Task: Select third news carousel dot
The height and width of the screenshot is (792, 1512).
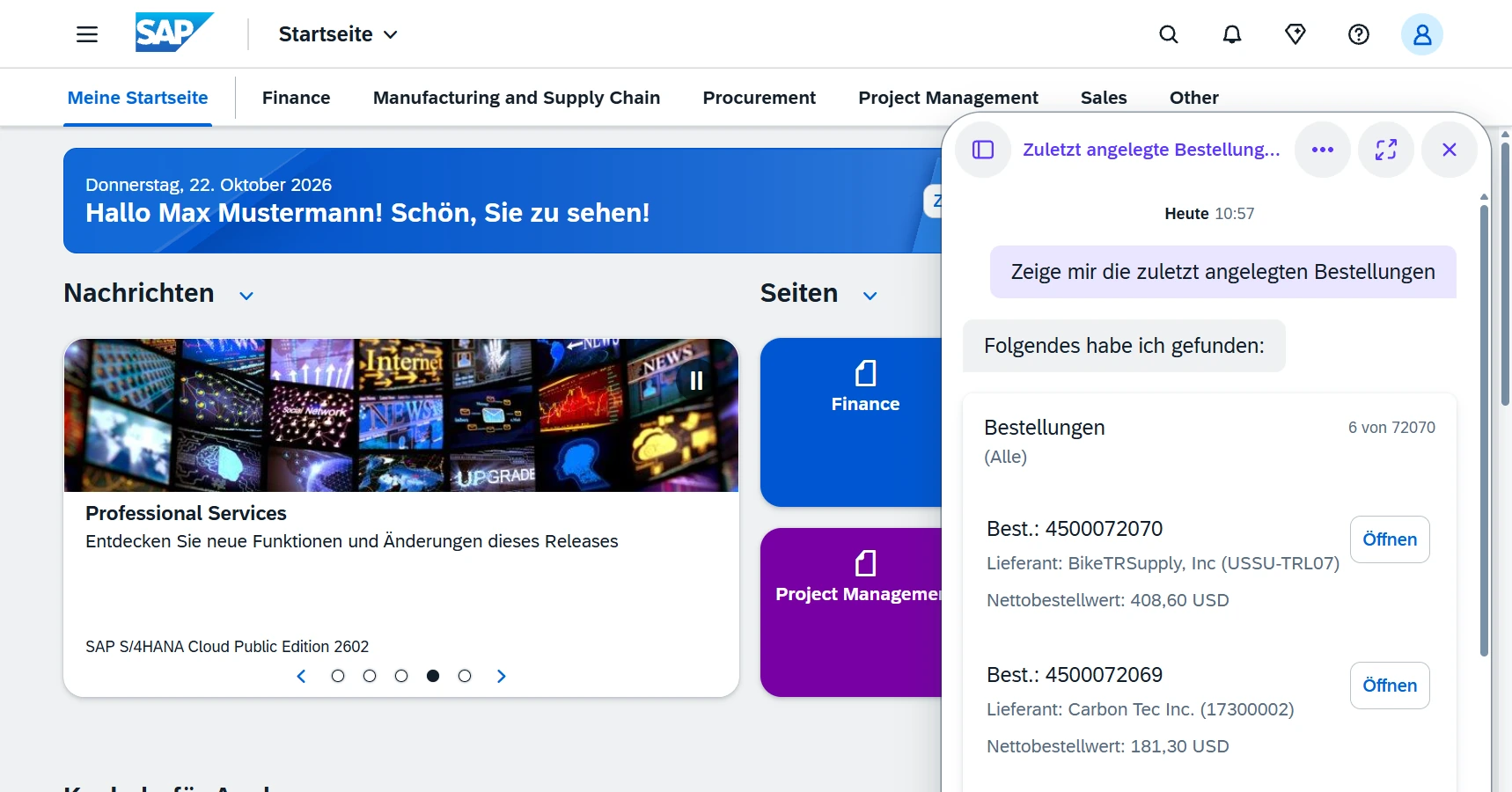Action: pyautogui.click(x=401, y=676)
